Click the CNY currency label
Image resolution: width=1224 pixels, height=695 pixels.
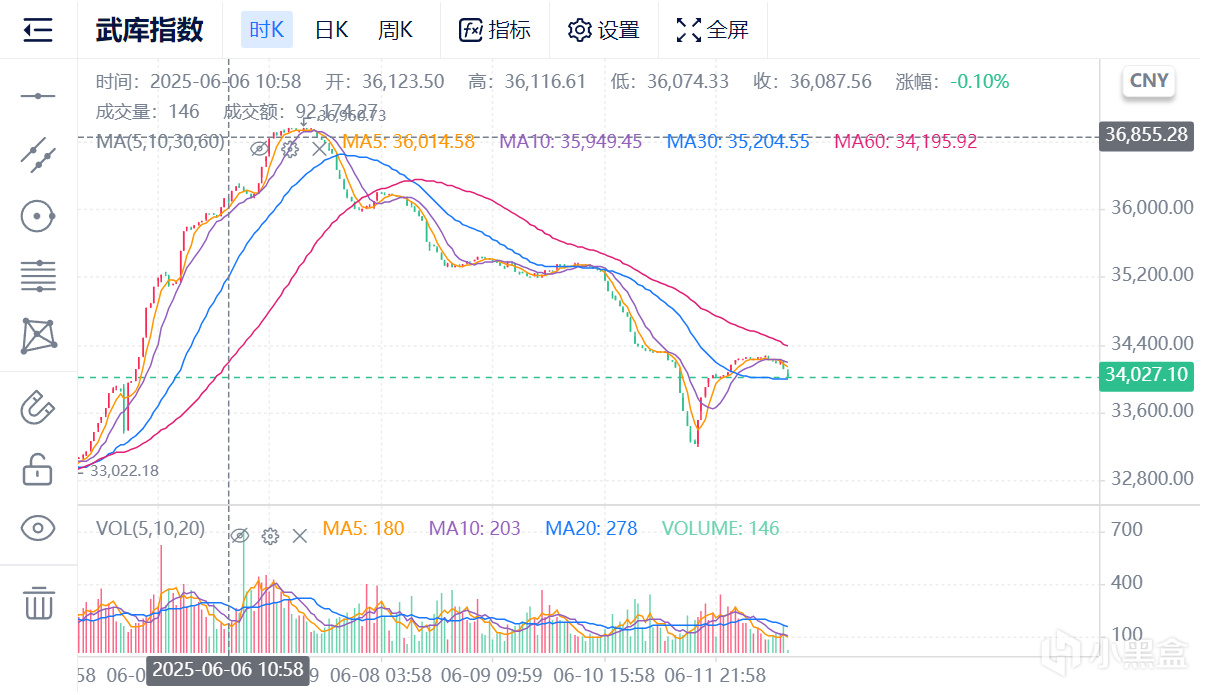point(1149,81)
